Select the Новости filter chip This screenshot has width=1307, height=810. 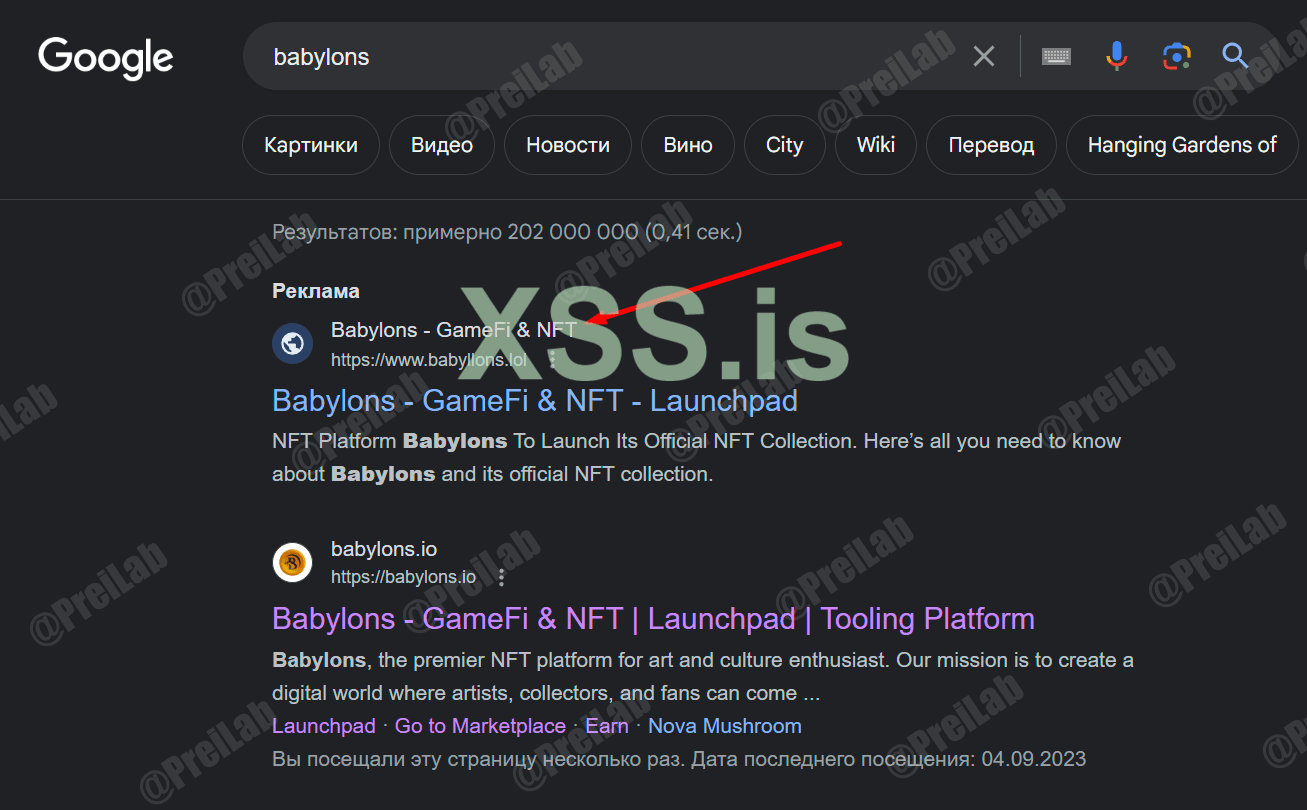568,145
